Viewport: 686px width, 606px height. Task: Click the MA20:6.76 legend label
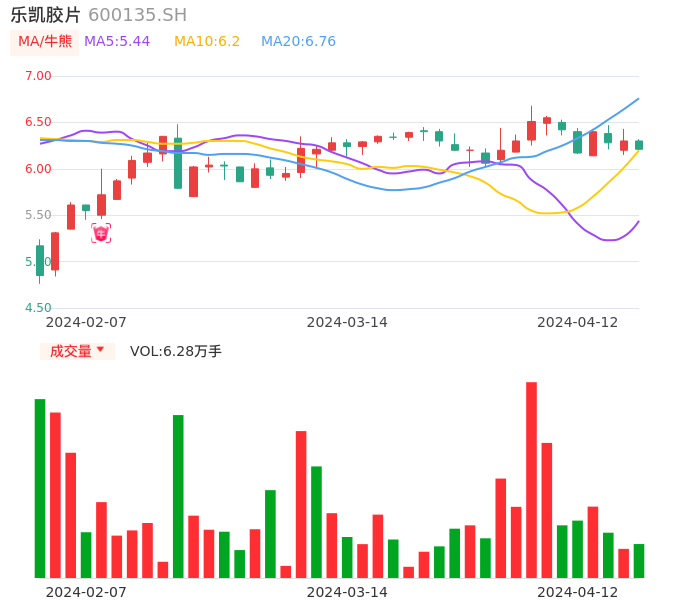coord(298,42)
